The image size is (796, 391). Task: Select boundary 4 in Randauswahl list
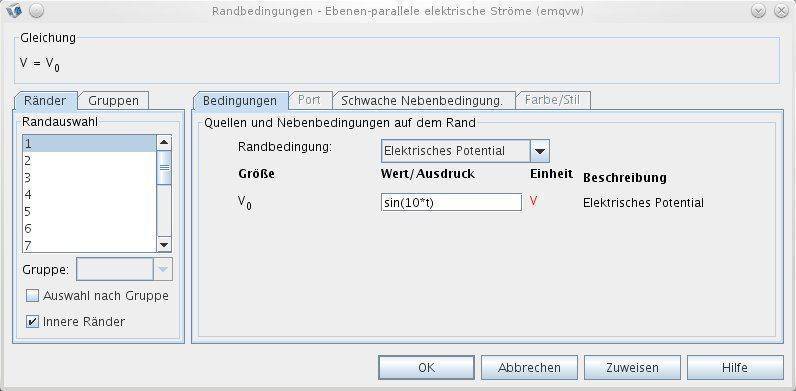pos(89,194)
